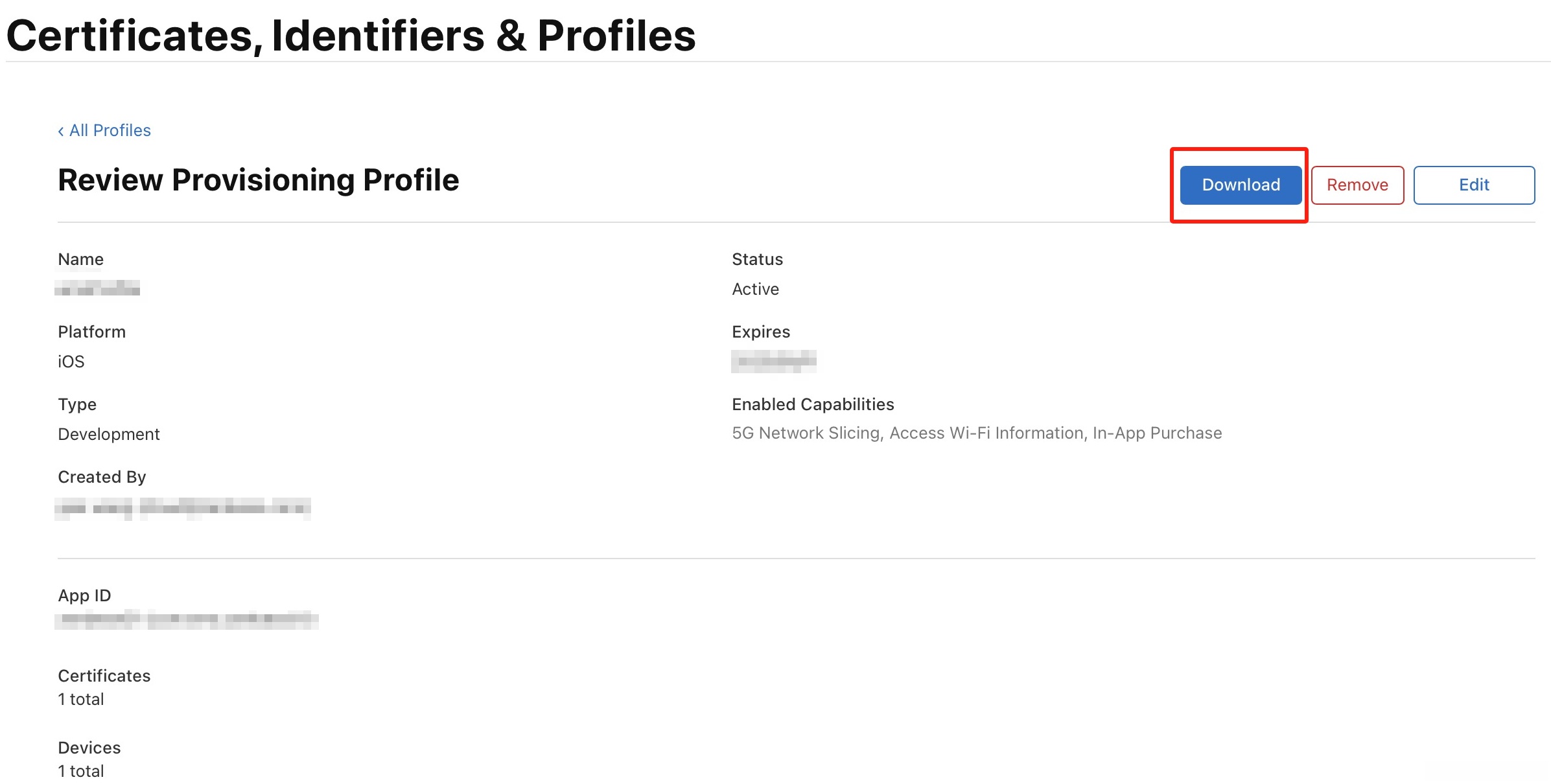Click the blurred Created By value
Viewport: 1551px width, 784px height.
[x=183, y=508]
